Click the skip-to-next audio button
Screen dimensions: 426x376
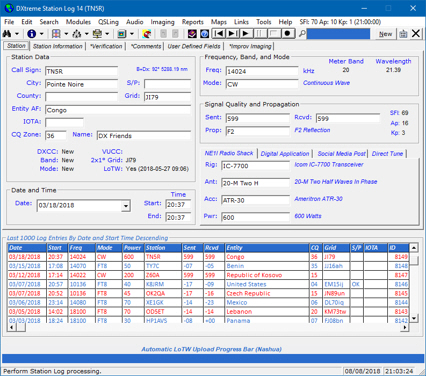232,33
